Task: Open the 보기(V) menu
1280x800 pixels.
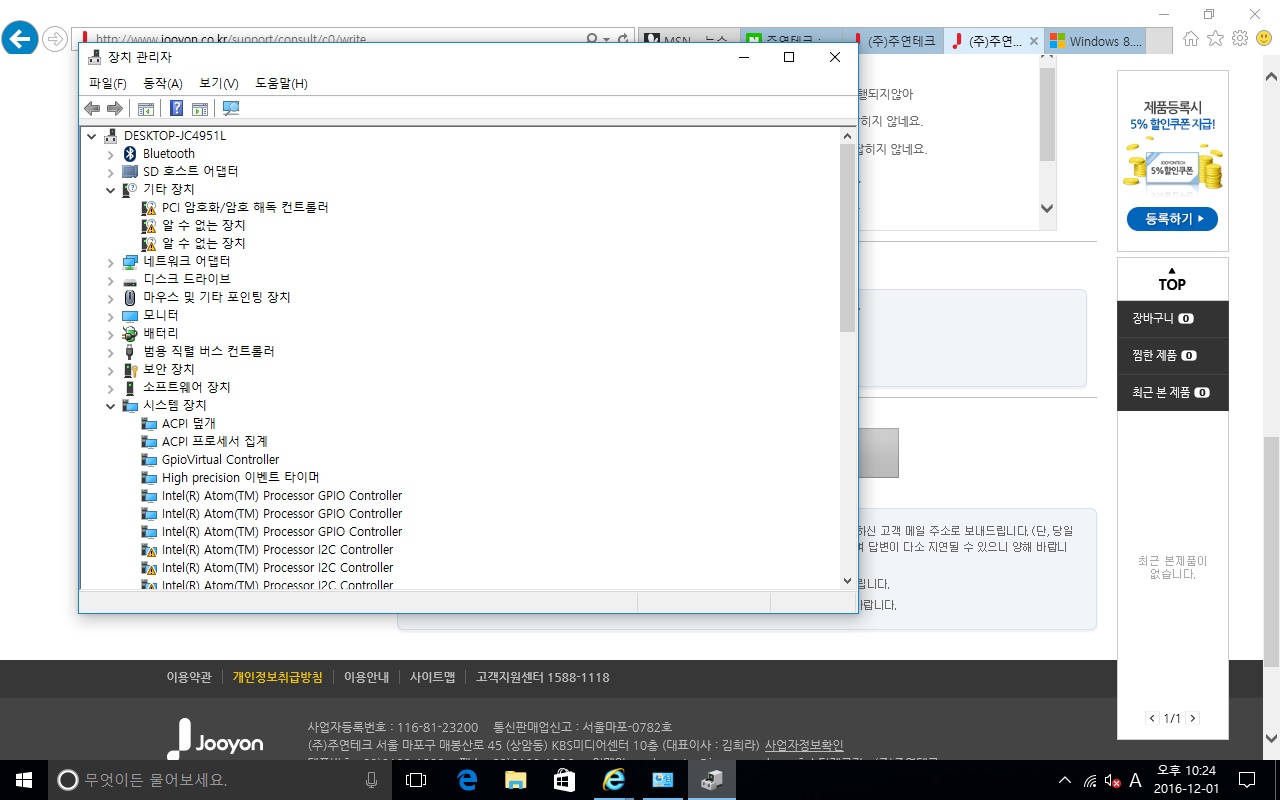Action: click(219, 83)
